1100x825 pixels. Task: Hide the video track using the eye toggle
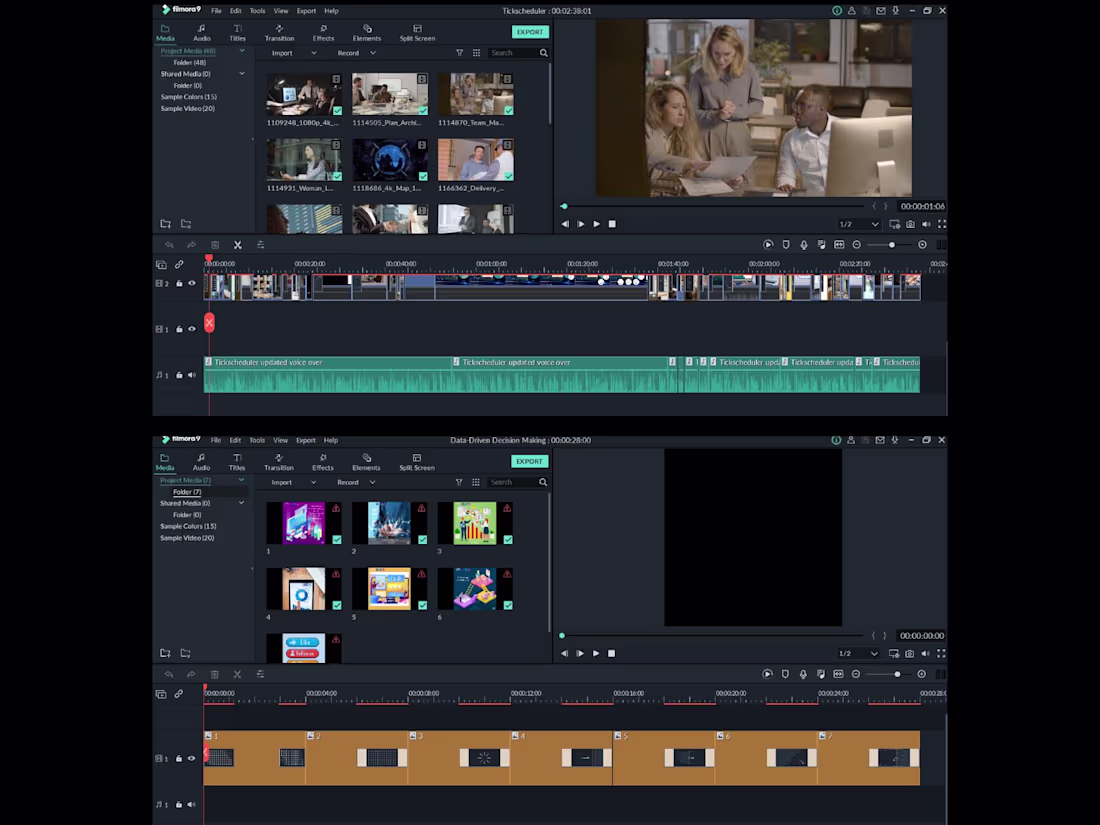tap(190, 283)
